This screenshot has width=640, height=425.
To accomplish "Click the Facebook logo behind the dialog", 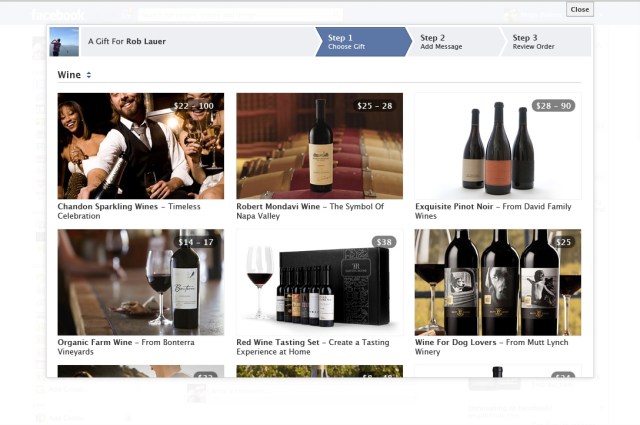I will (58, 15).
